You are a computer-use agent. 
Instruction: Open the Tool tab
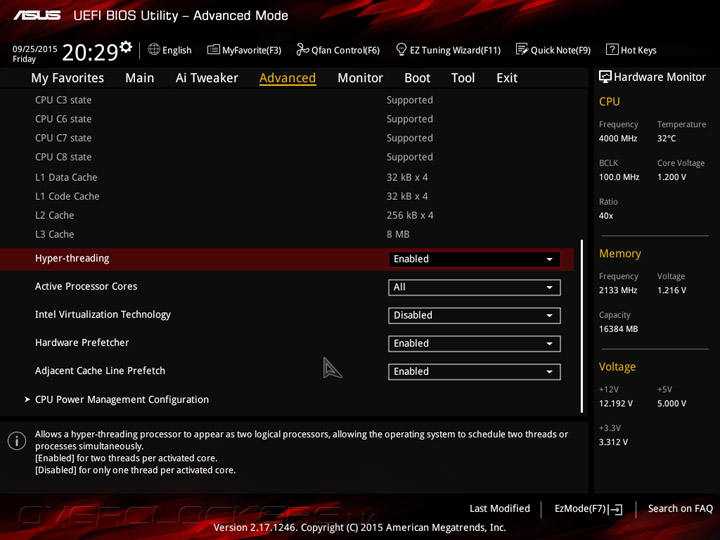[463, 78]
